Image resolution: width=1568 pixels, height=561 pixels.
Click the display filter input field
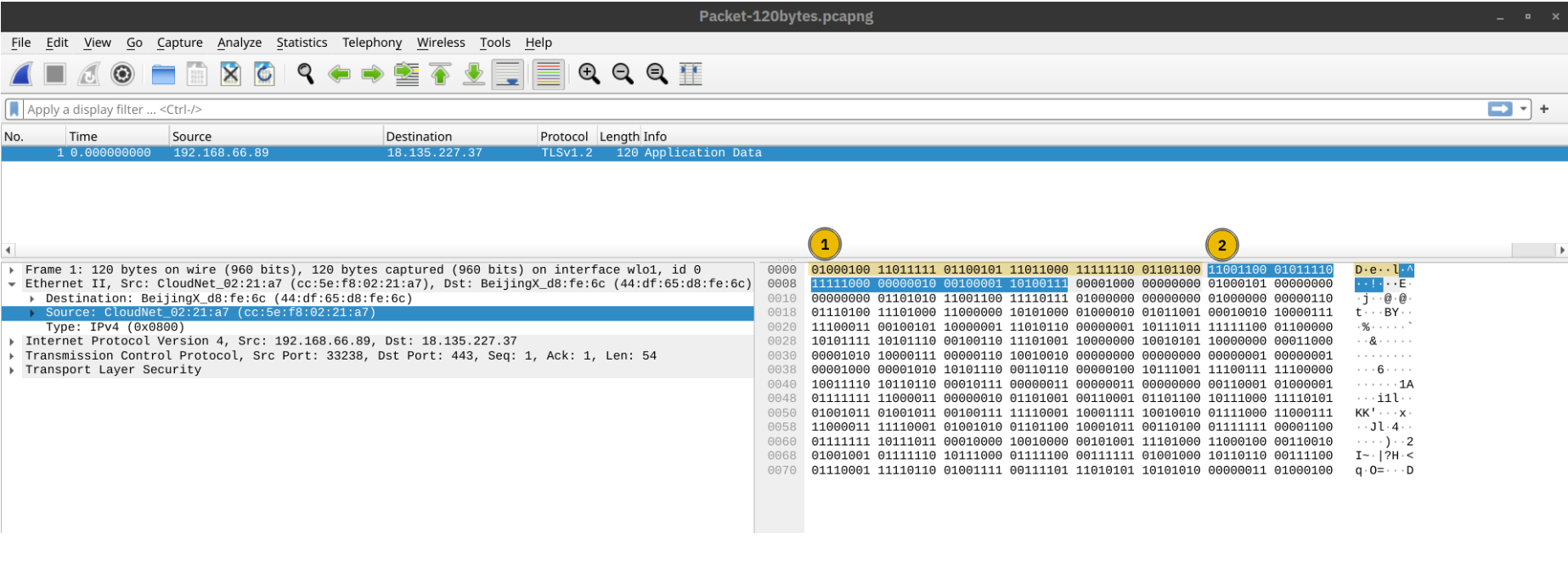tap(754, 110)
